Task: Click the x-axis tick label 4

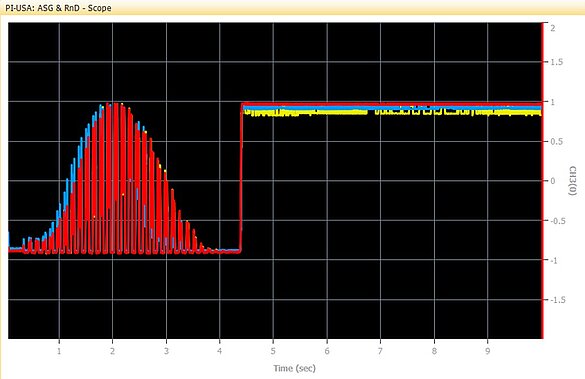Action: pyautogui.click(x=219, y=351)
